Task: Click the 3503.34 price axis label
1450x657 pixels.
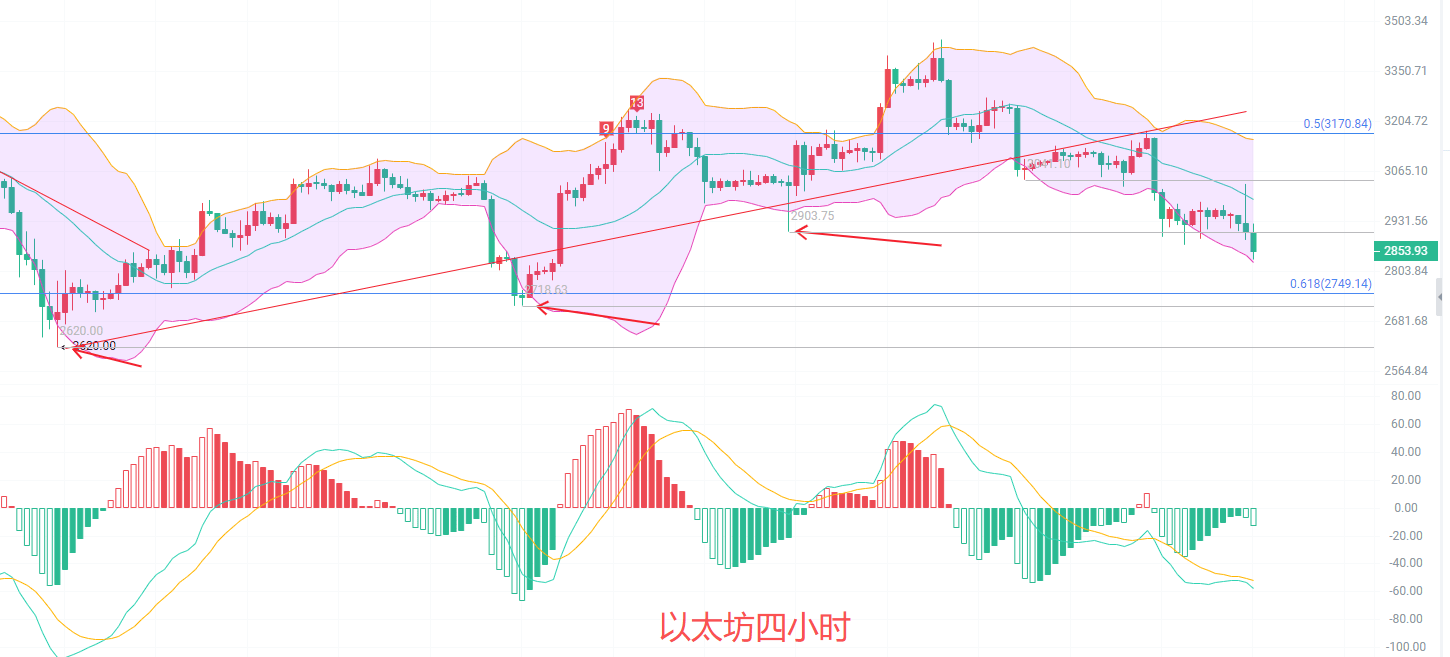Action: 1405,21
